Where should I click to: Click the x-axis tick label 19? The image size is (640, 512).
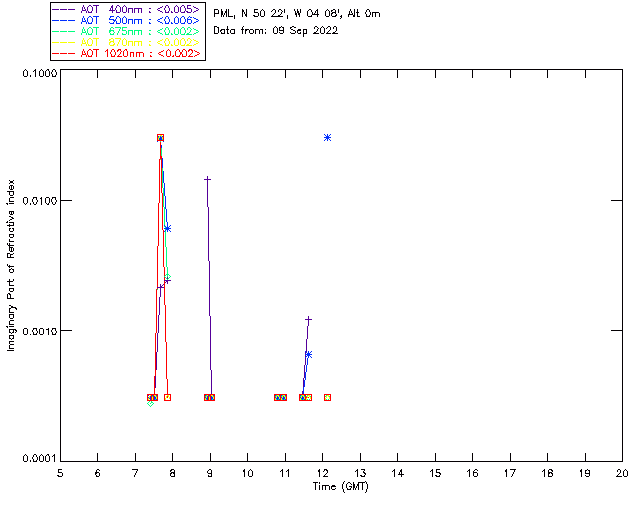[x=585, y=473]
